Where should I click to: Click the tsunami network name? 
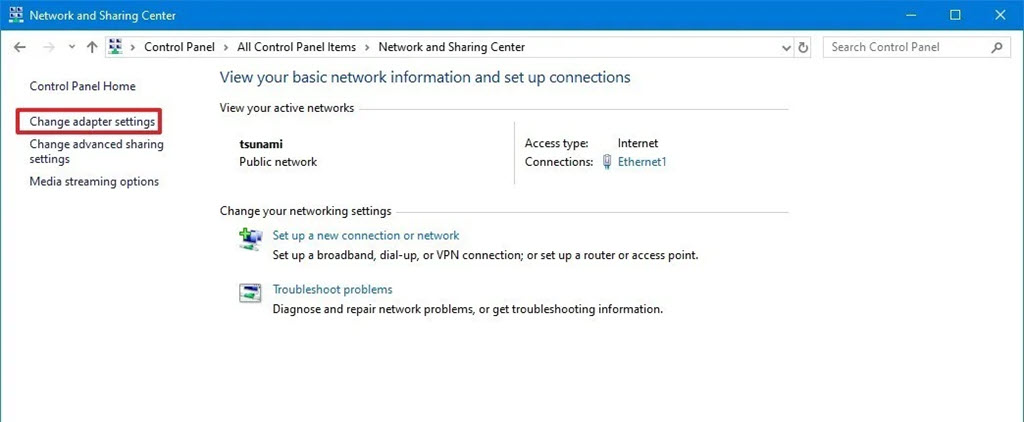pyautogui.click(x=261, y=144)
